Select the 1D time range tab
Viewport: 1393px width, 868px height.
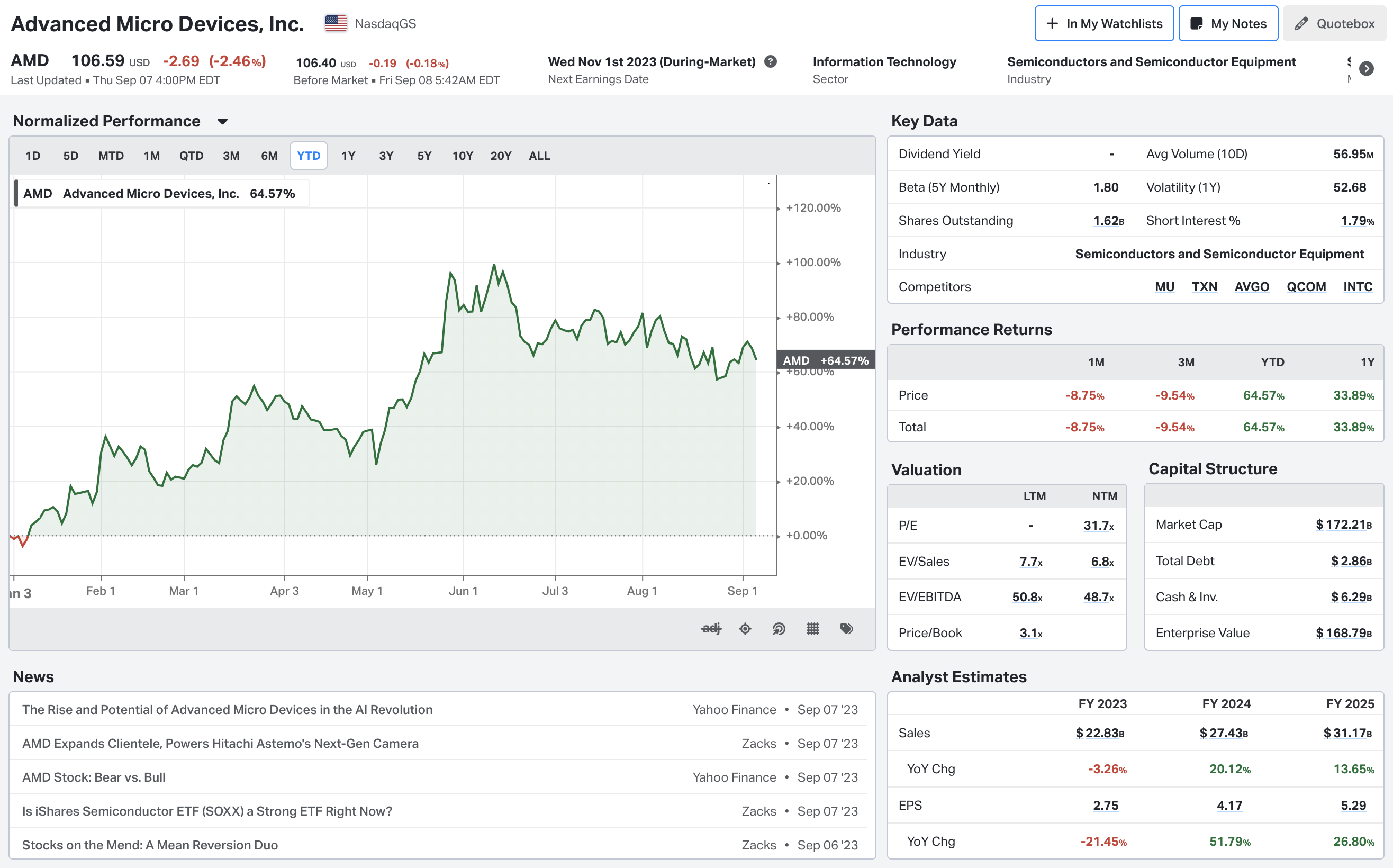(33, 156)
